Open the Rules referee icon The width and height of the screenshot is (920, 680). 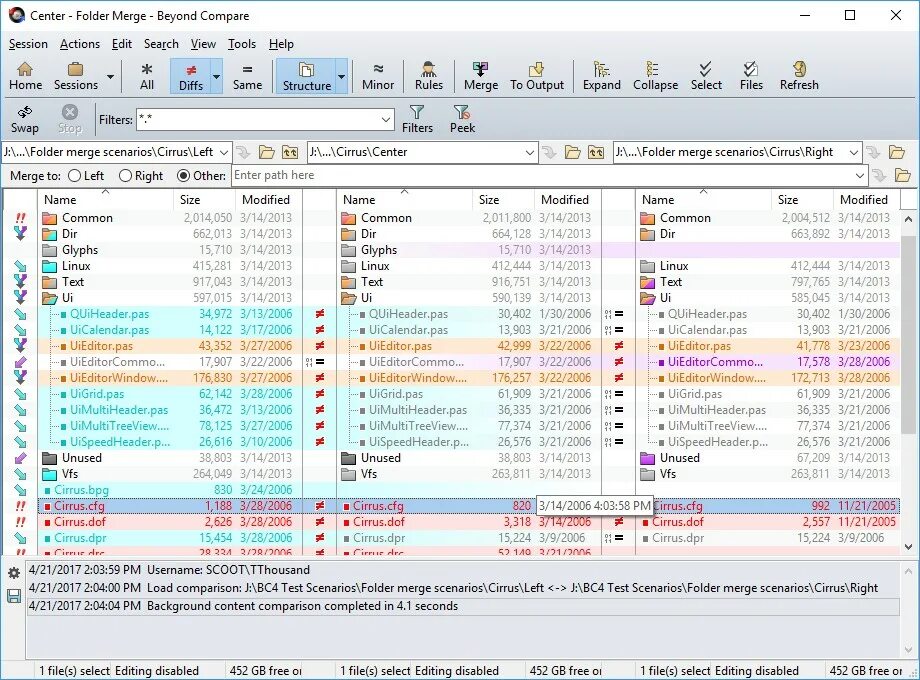coord(429,76)
